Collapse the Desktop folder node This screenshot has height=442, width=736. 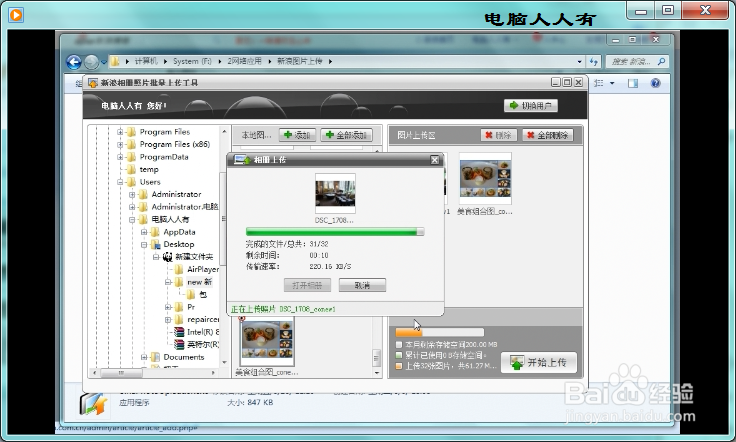[x=144, y=244]
